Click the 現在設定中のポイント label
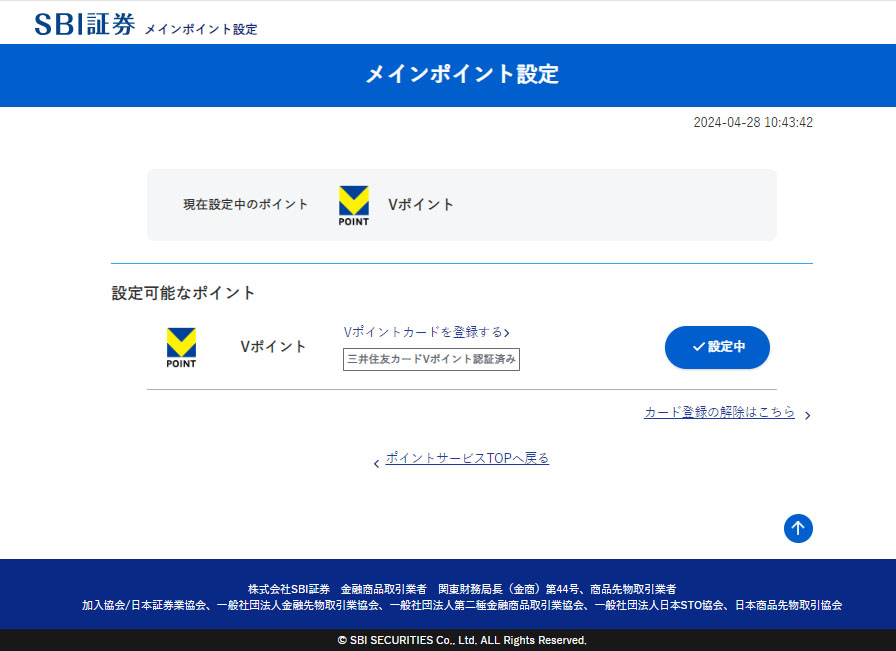This screenshot has height=651, width=896. (x=246, y=204)
